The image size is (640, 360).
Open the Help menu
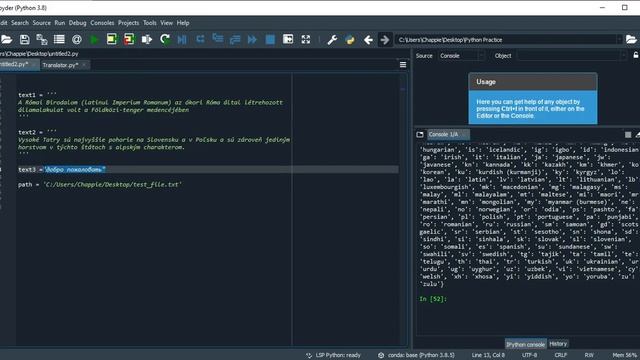click(183, 23)
